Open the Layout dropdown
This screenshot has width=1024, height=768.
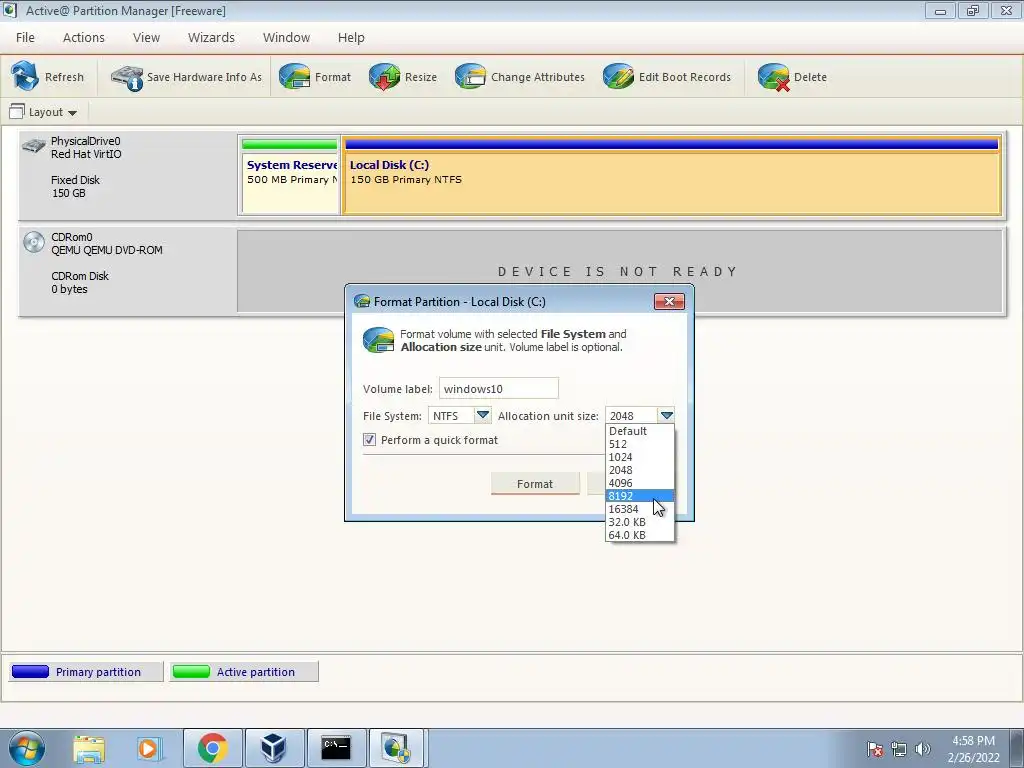pos(43,112)
